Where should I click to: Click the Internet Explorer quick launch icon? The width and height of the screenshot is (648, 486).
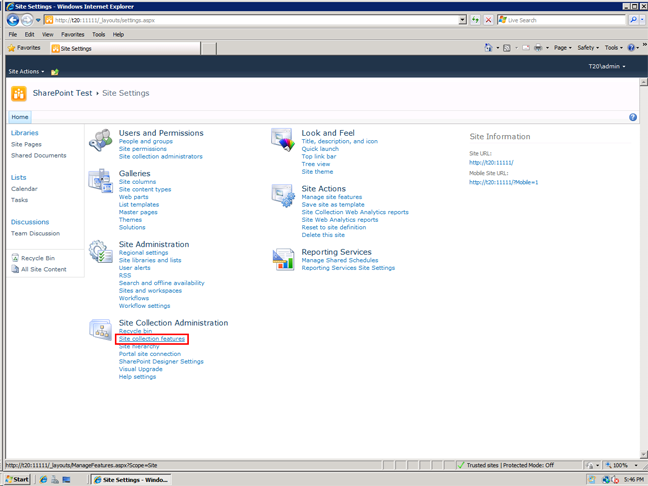43,479
